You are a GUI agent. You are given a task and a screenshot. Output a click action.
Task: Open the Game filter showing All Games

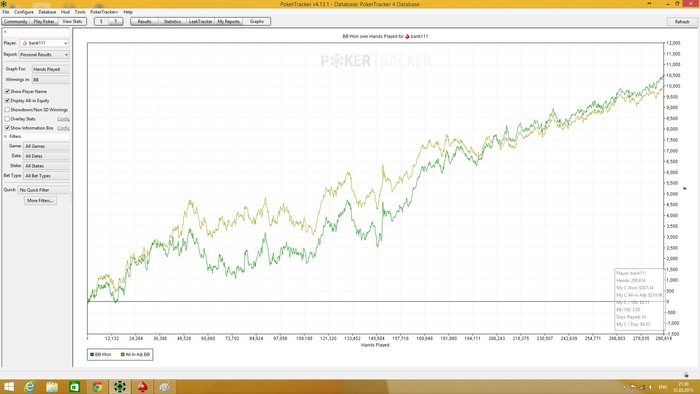point(46,146)
